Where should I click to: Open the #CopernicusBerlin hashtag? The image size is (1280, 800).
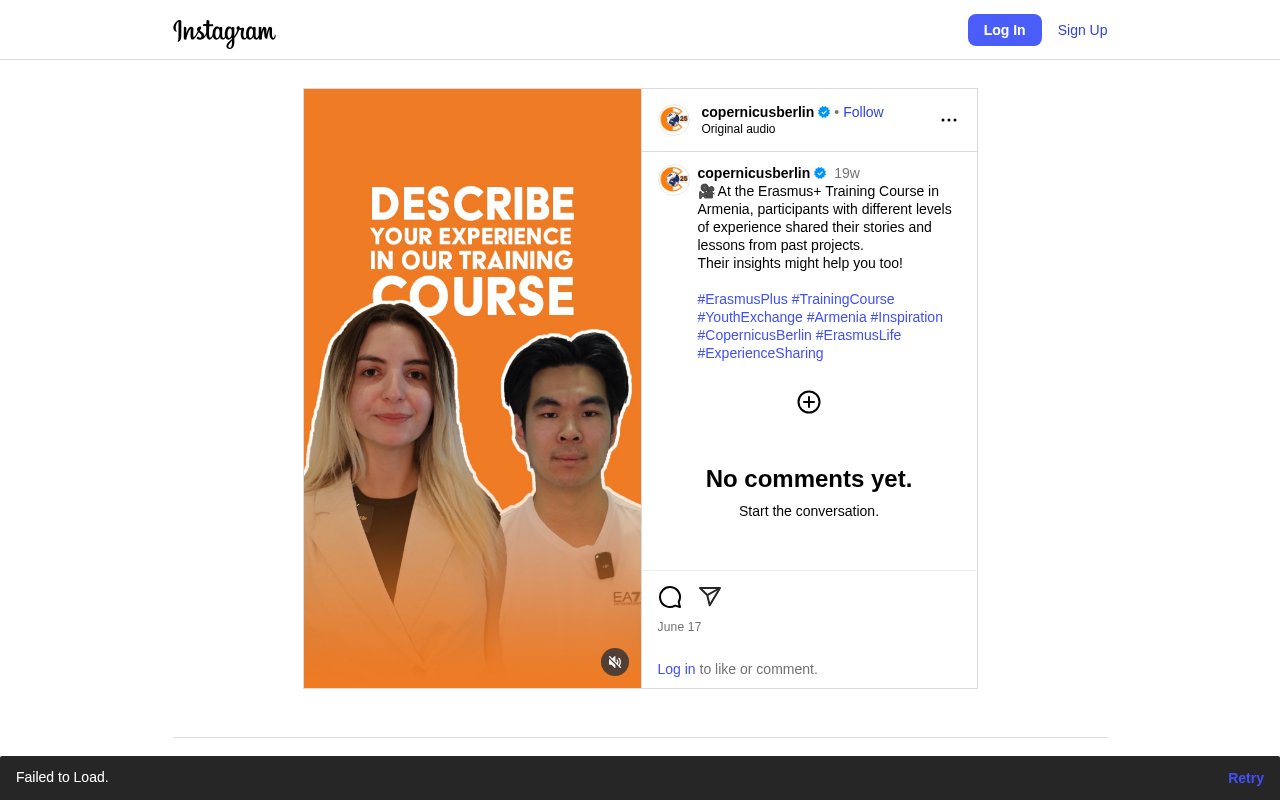(754, 335)
